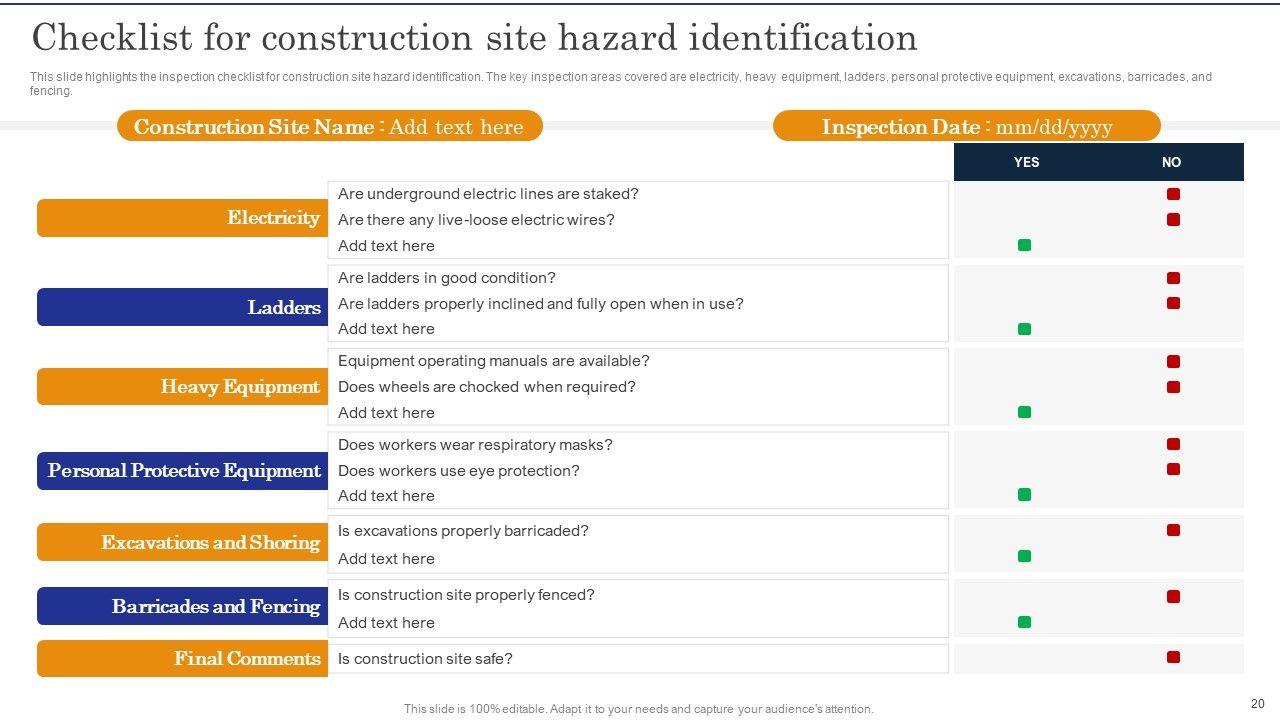Viewport: 1280px width, 720px height.
Task: Click red NO marker for excavations properly barricaded
Action: [1173, 530]
